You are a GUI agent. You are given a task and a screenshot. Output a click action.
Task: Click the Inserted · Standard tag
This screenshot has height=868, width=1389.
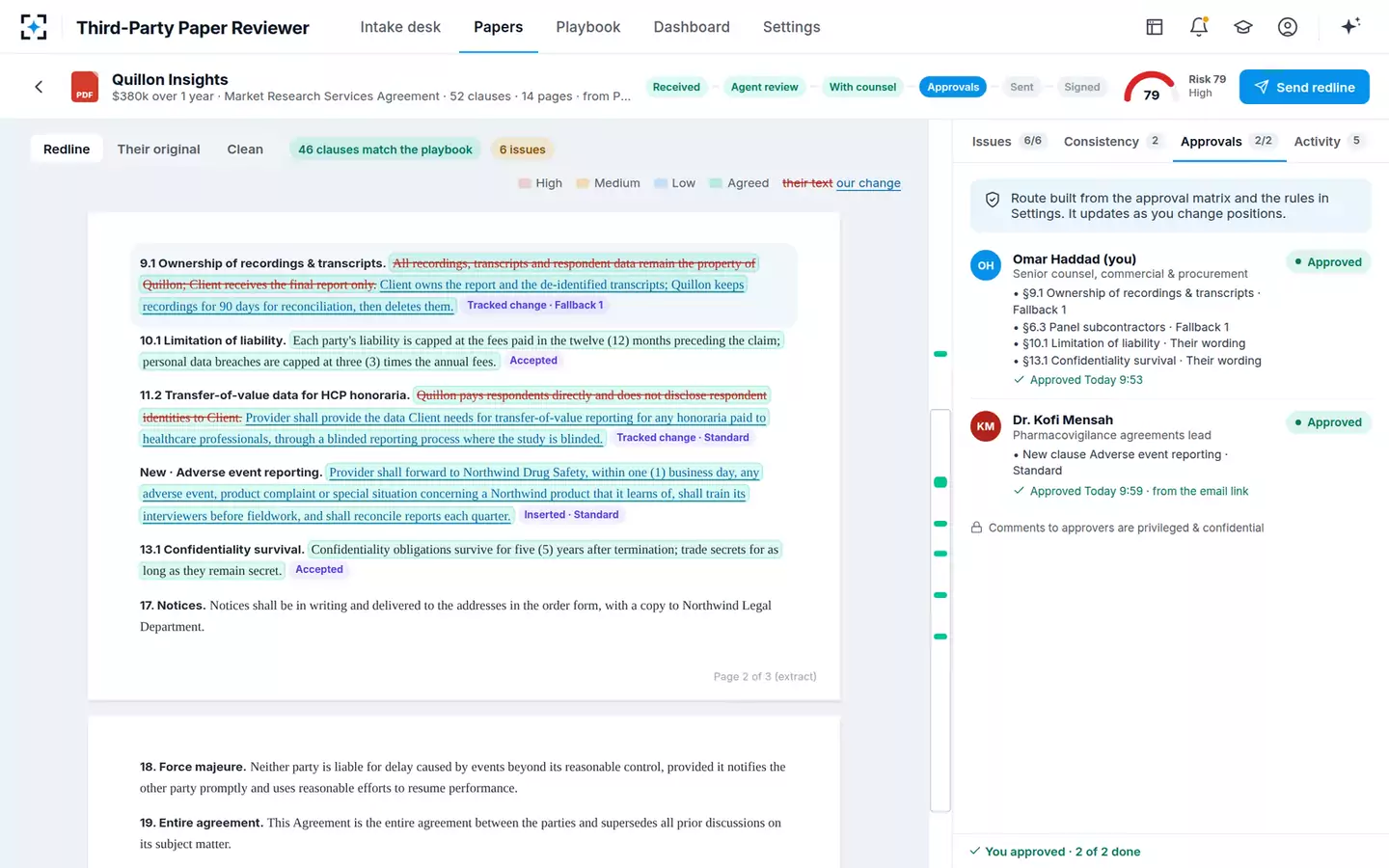(x=571, y=515)
